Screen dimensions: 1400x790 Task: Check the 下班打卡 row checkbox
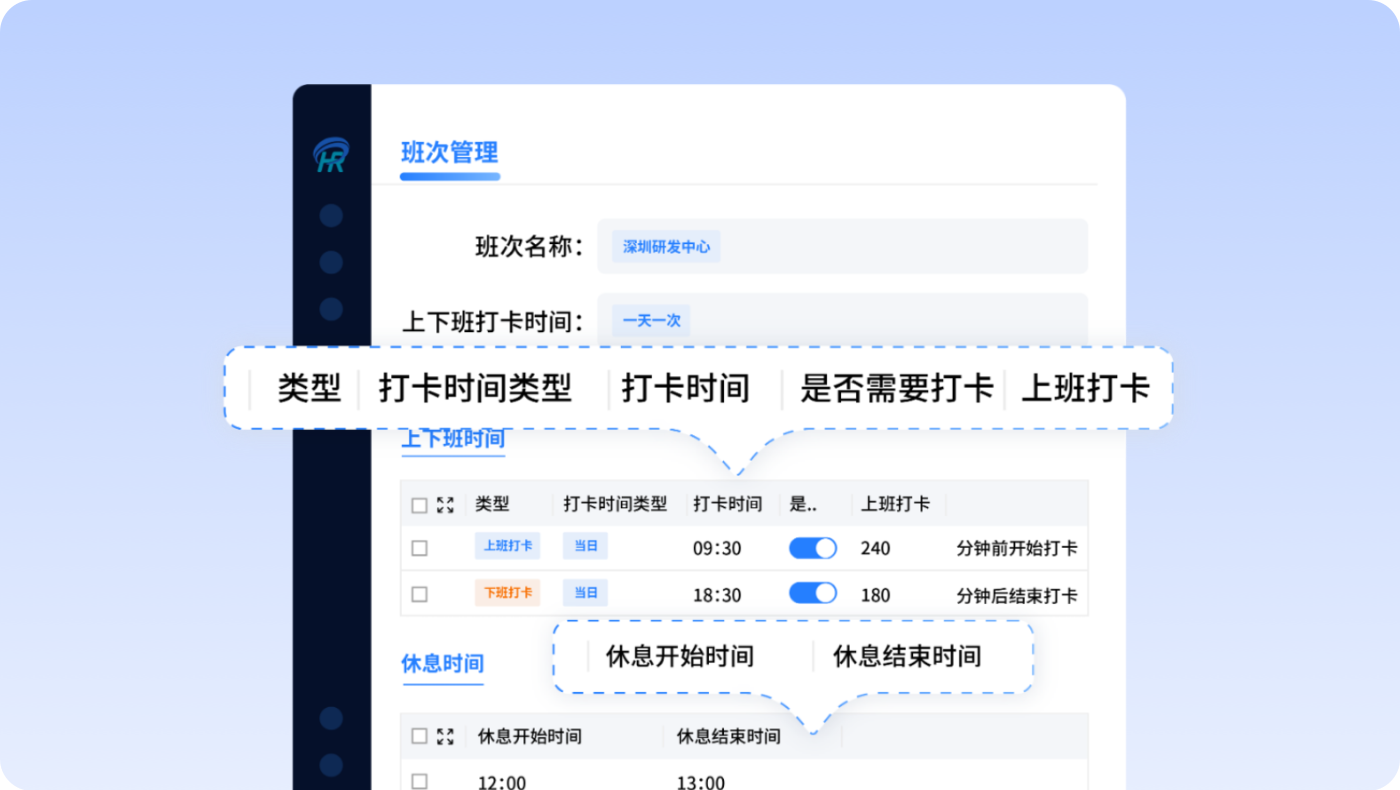[420, 594]
